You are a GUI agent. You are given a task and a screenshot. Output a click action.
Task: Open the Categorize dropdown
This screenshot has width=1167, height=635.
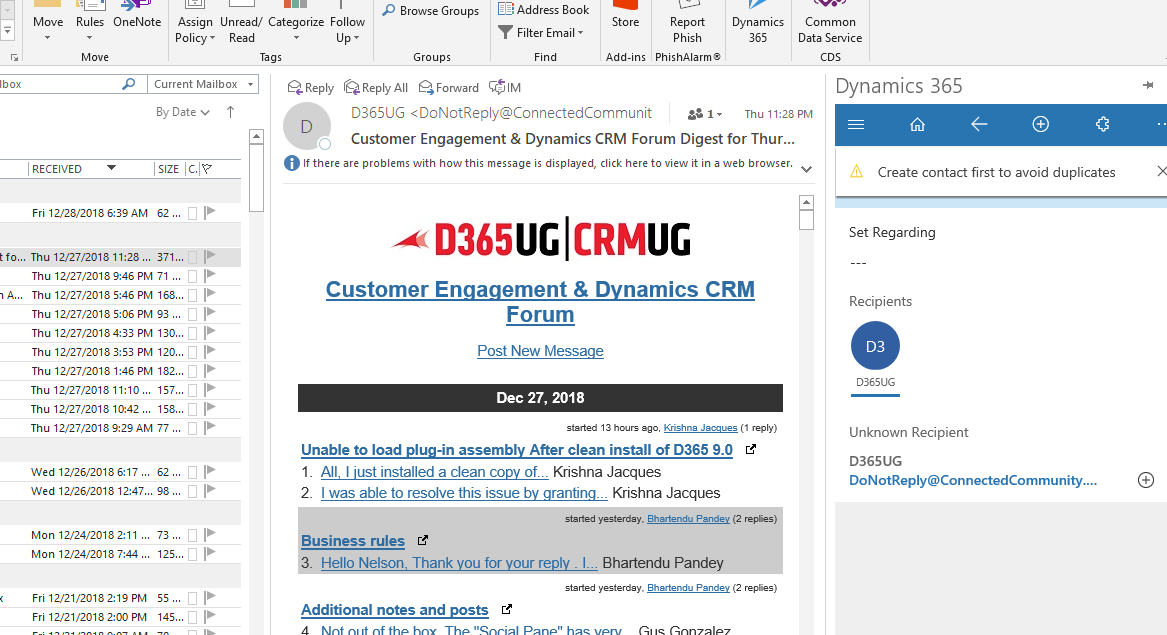(295, 24)
